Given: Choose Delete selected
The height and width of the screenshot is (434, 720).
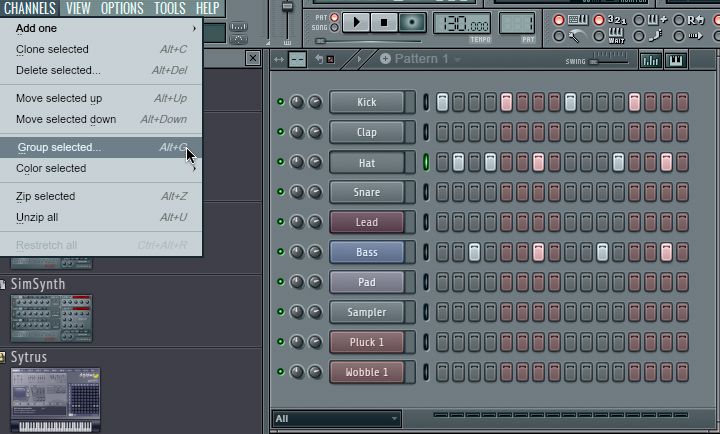Looking at the screenshot, I should (x=101, y=70).
